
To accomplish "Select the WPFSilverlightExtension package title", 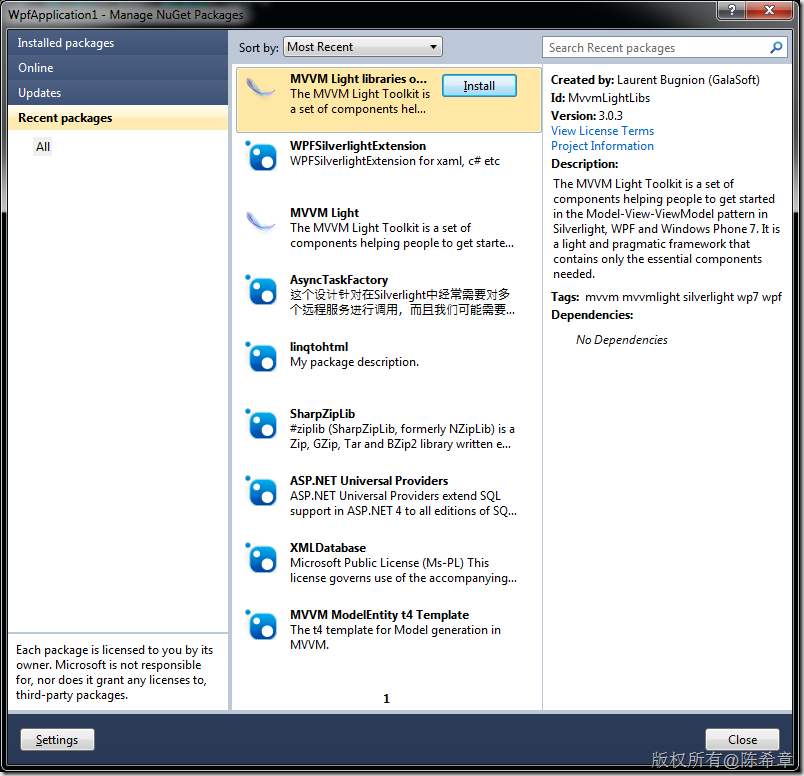I will (358, 146).
